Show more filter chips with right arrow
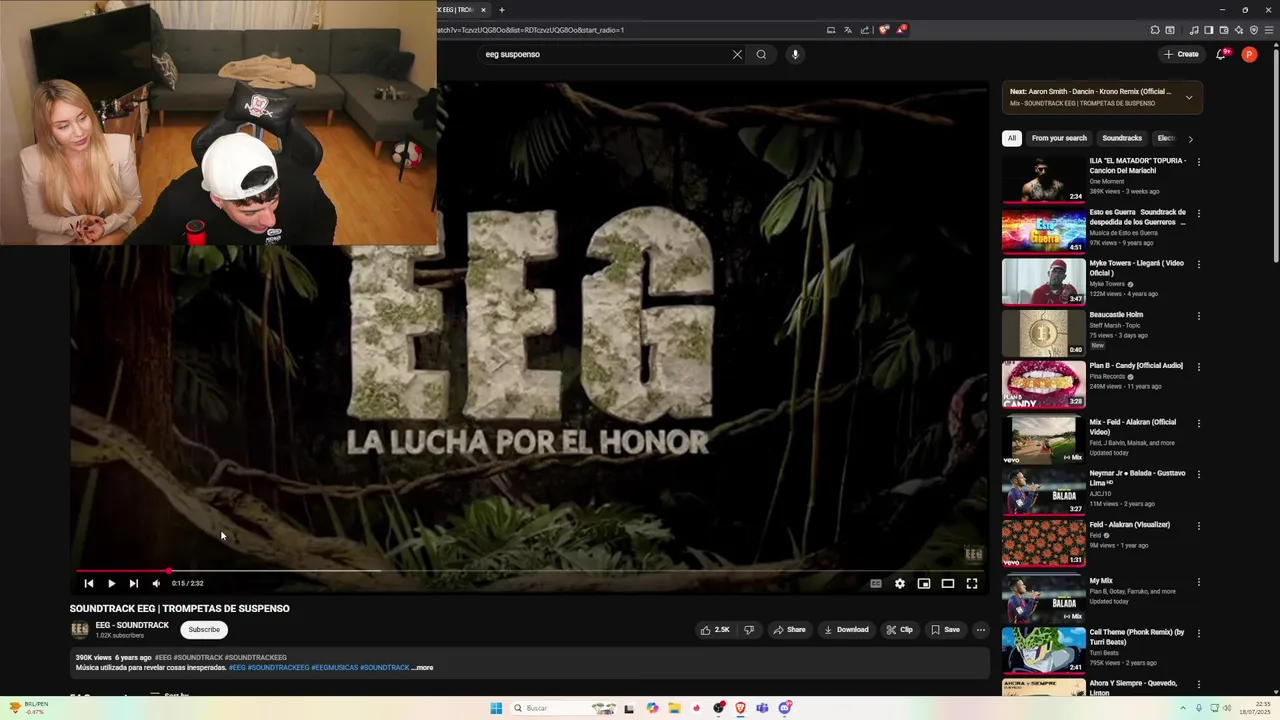1280x720 pixels. [x=1190, y=139]
